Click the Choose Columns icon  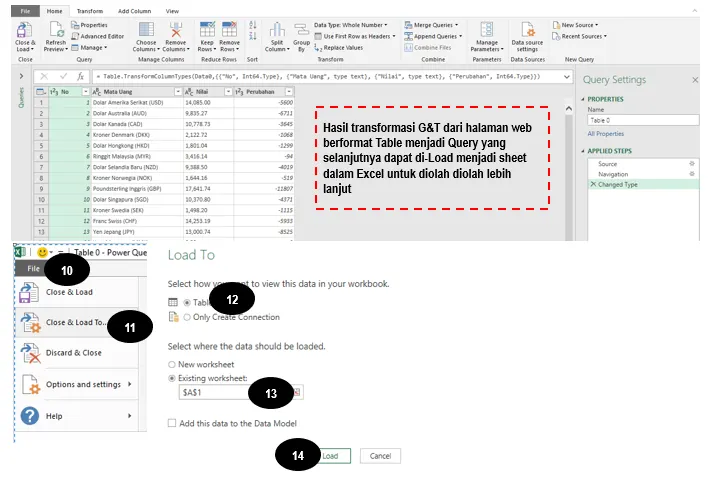146,30
